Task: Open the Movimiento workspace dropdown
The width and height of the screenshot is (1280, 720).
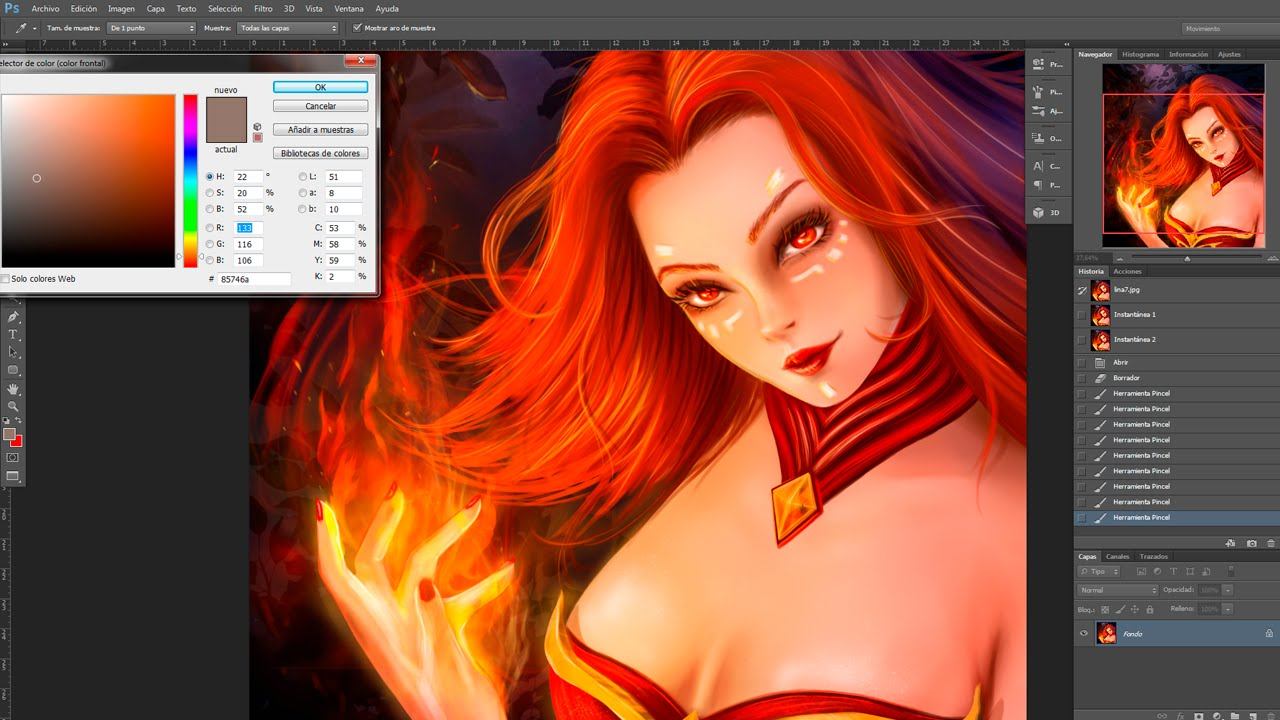Action: pos(1229,28)
